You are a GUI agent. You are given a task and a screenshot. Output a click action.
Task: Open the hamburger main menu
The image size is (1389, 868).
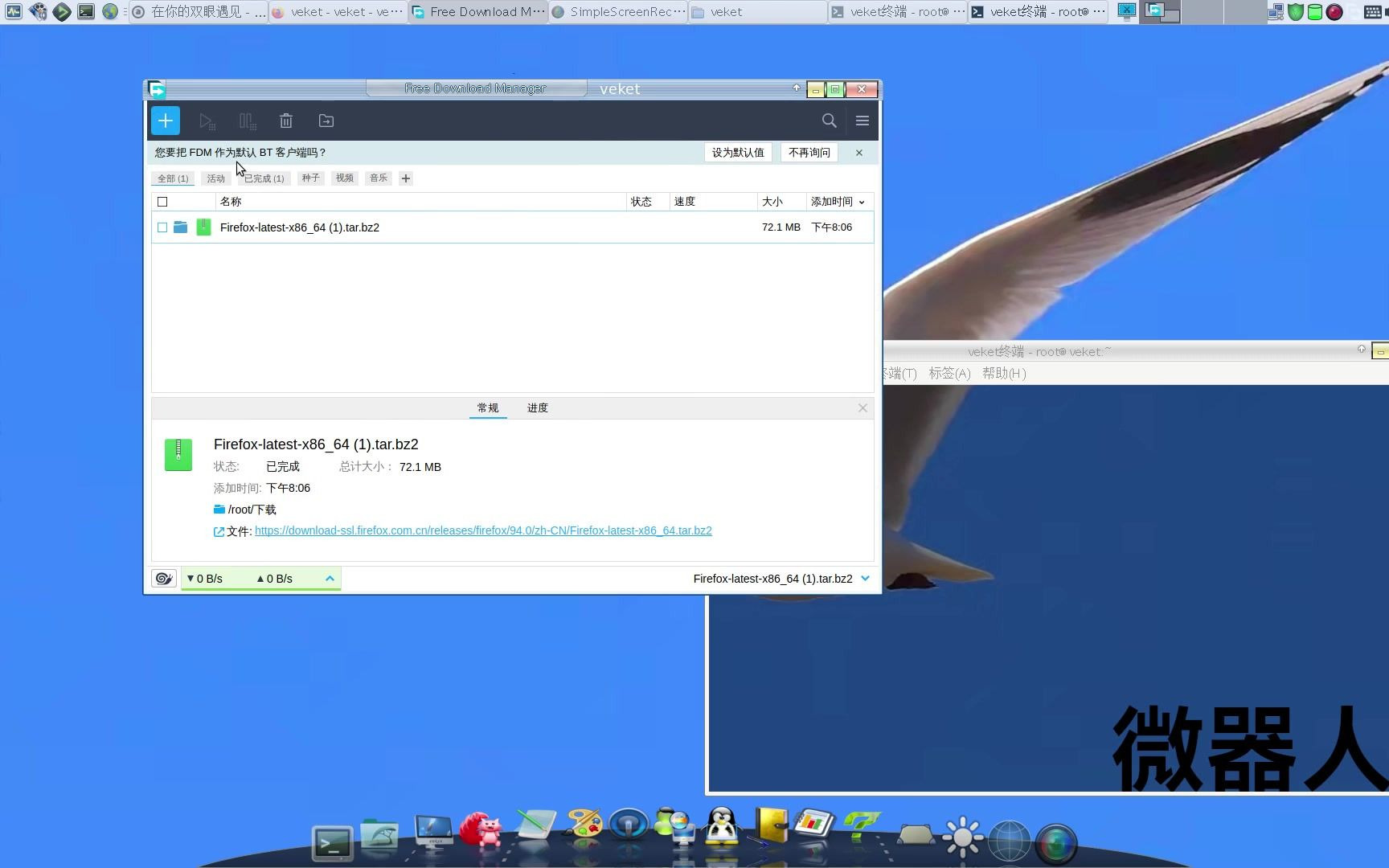pyautogui.click(x=862, y=121)
